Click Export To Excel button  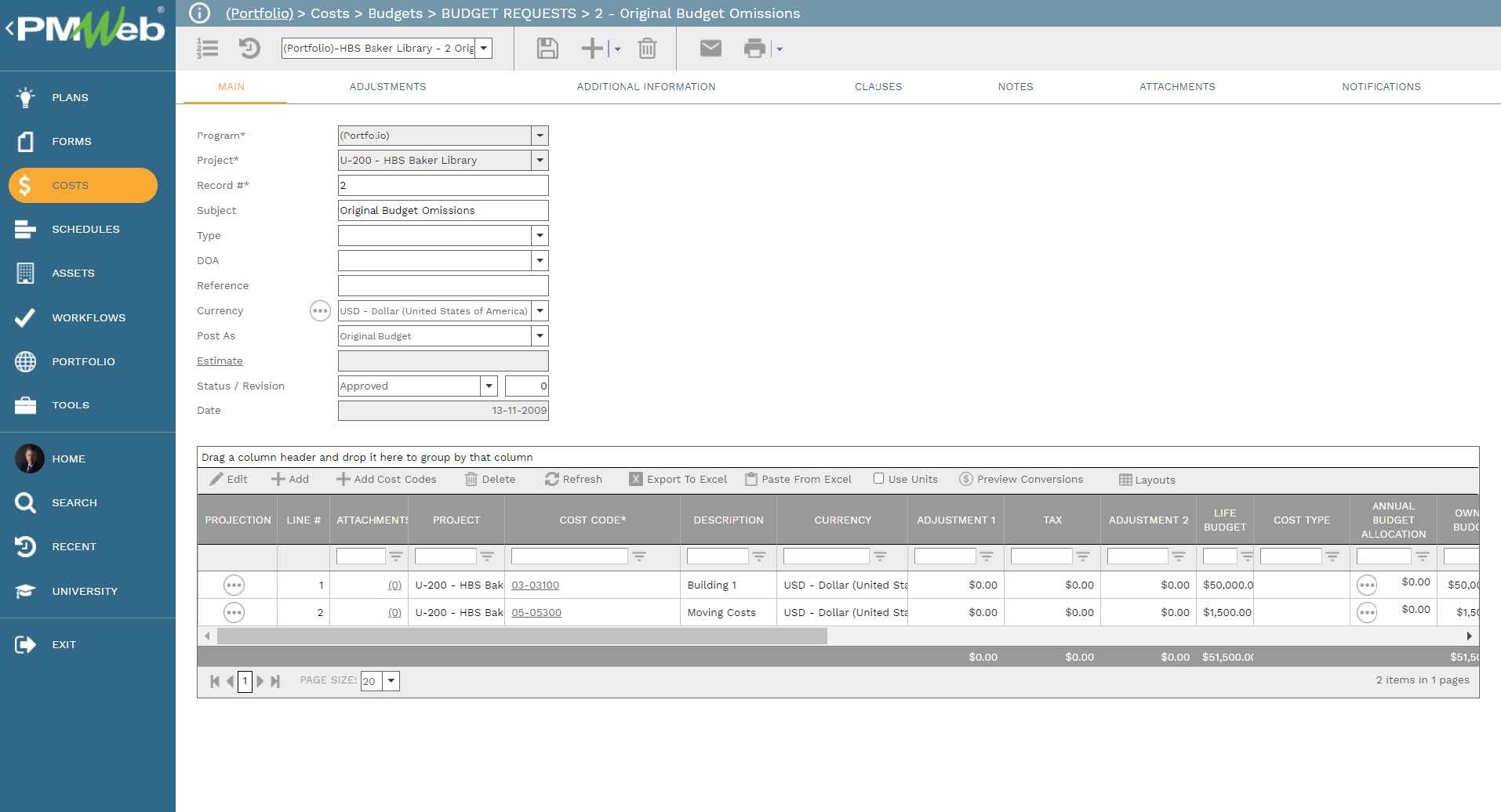(678, 479)
